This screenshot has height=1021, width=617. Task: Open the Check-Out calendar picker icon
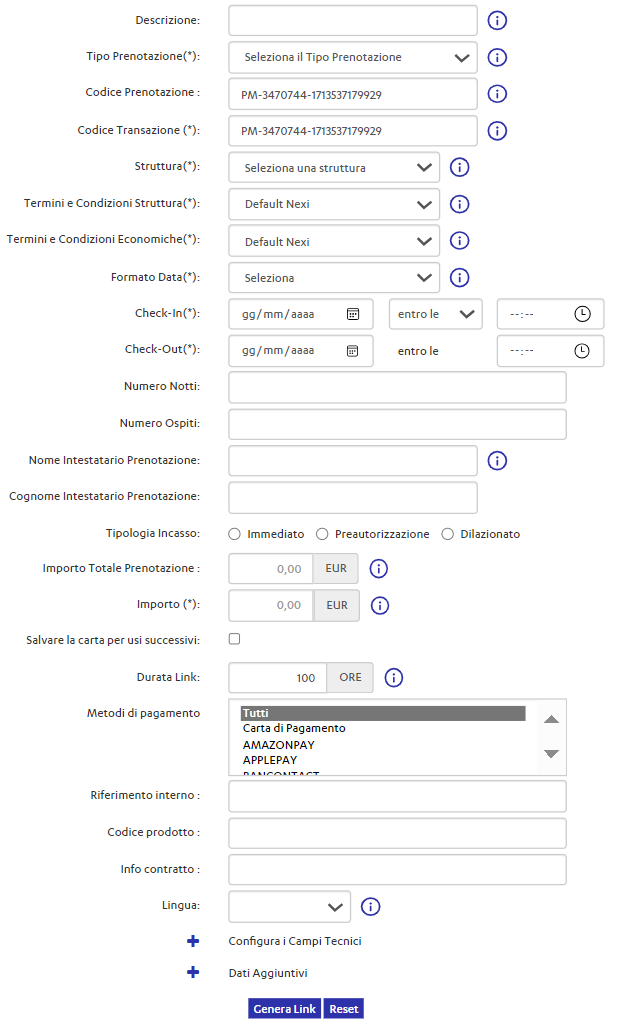tap(353, 351)
